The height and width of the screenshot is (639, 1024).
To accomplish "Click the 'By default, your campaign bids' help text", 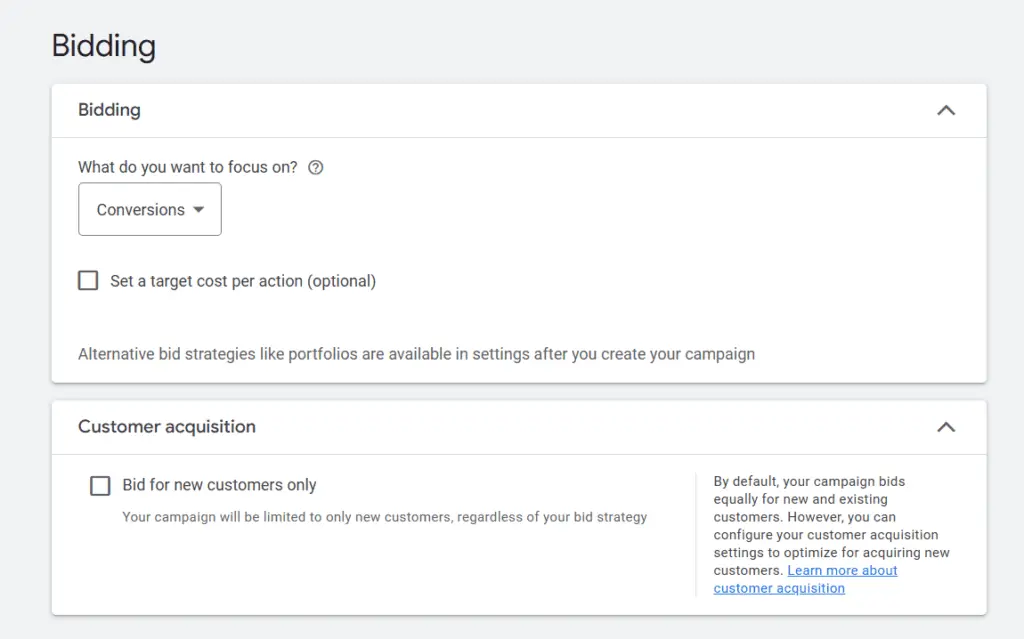I will (x=809, y=481).
